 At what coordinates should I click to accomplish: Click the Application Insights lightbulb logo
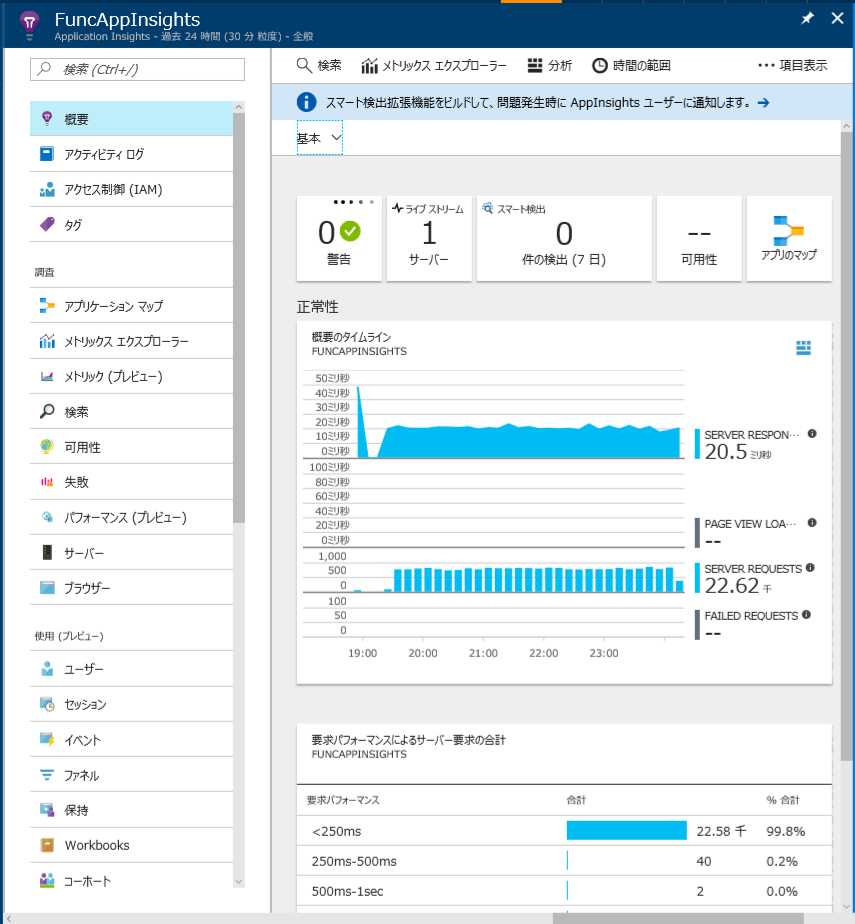29,24
